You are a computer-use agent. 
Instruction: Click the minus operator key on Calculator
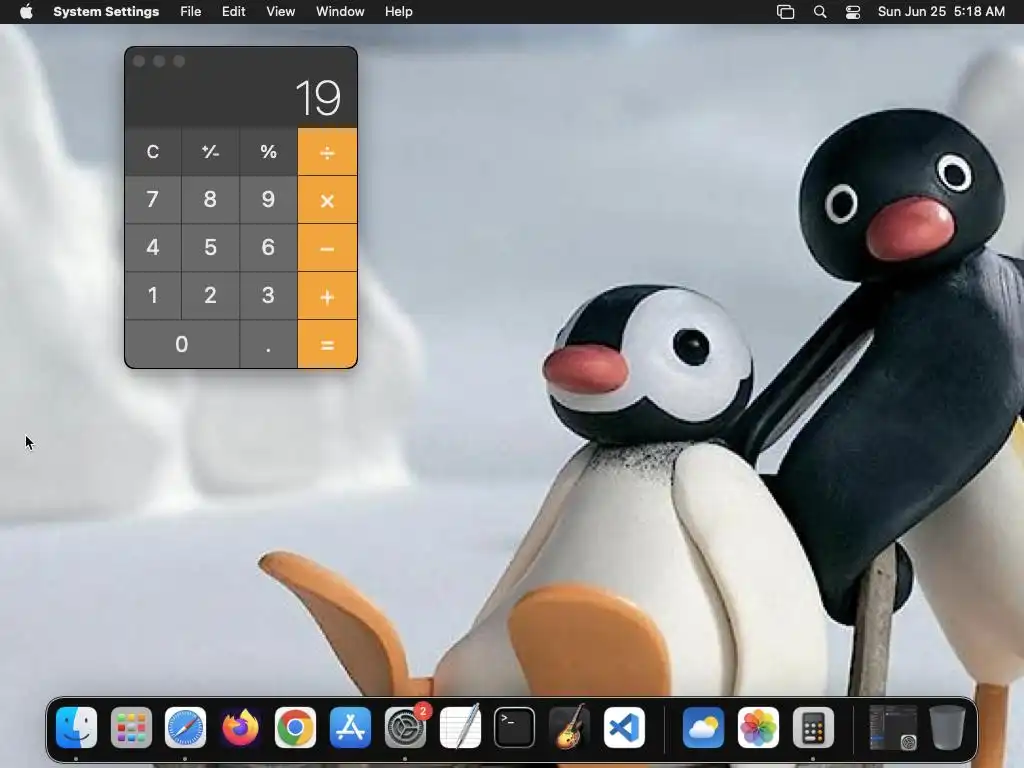click(x=327, y=248)
